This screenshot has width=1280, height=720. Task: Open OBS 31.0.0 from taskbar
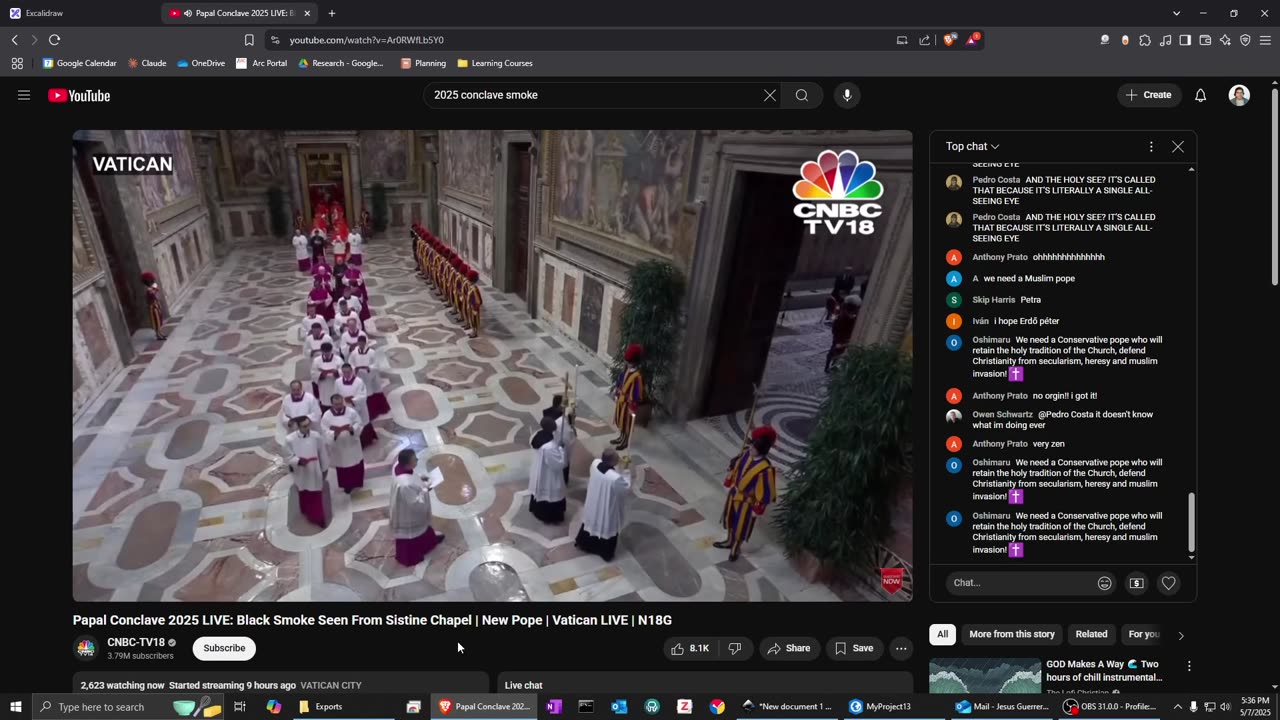[x=1110, y=707]
